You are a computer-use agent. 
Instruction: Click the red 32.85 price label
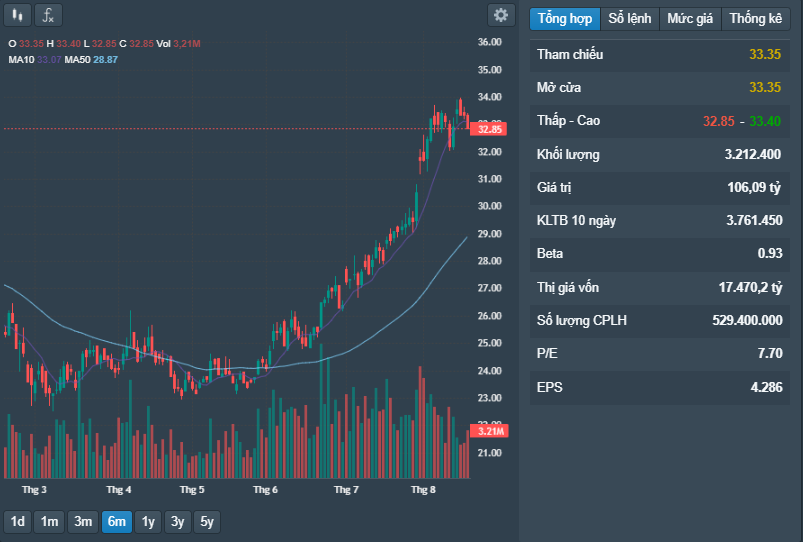[x=489, y=129]
